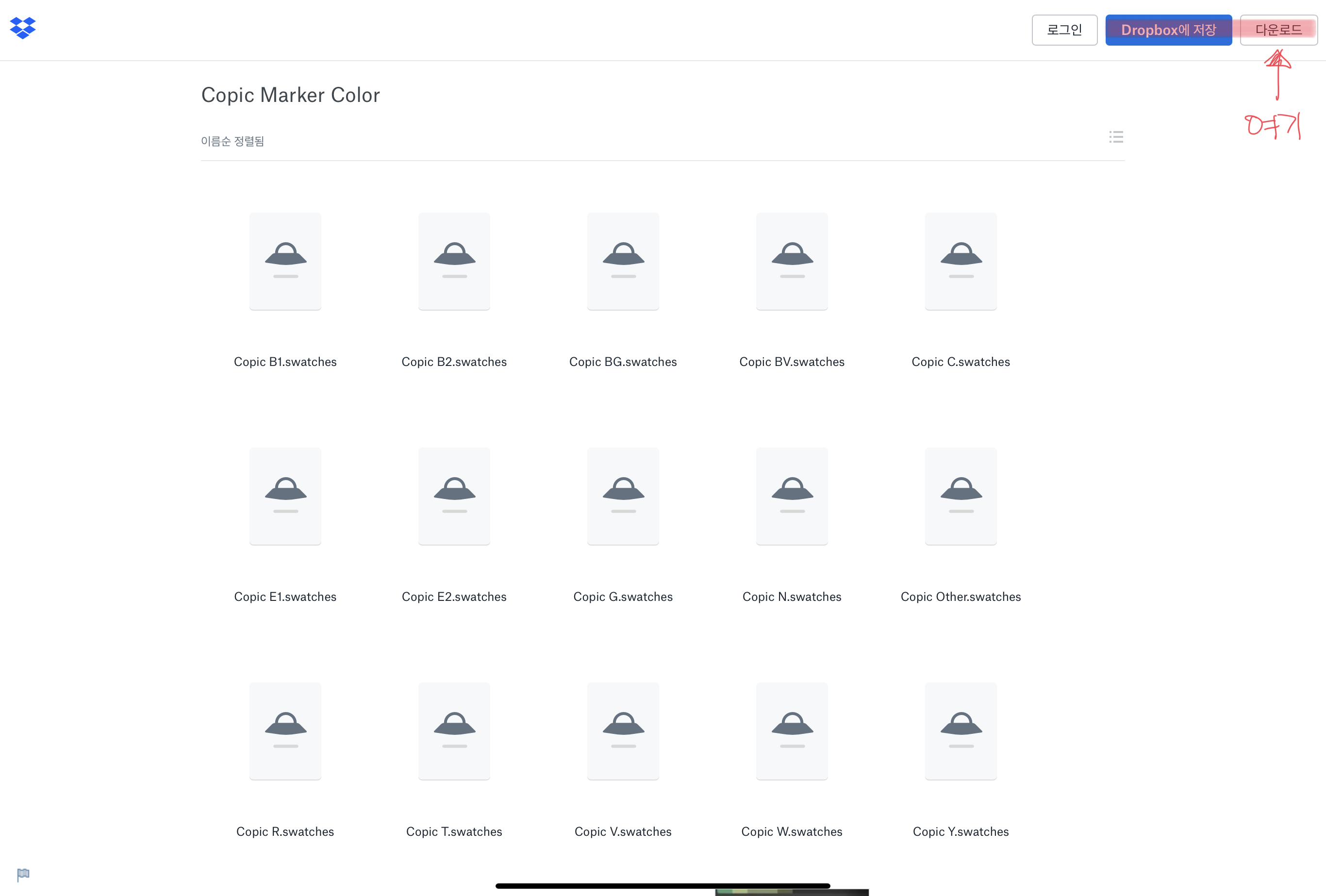The image size is (1326, 896).
Task: Click the report flag icon
Action: point(23,874)
